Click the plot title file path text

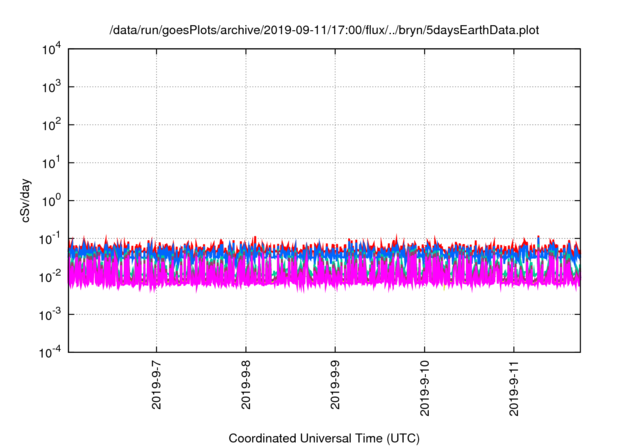tap(324, 30)
